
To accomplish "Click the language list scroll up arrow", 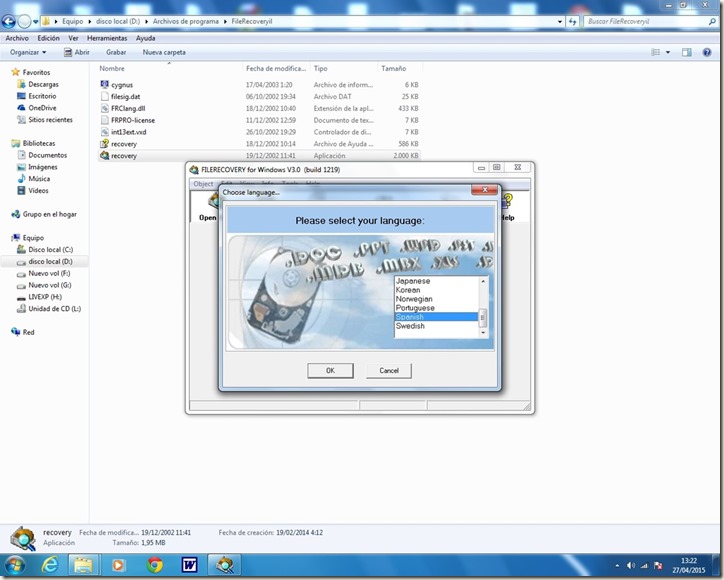I will (483, 281).
